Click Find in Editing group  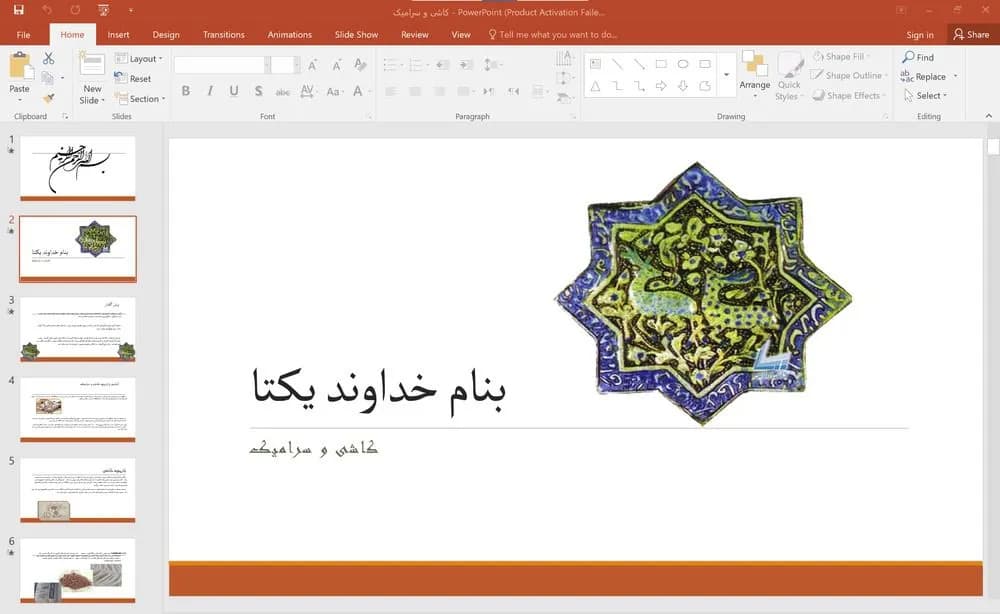[918, 57]
